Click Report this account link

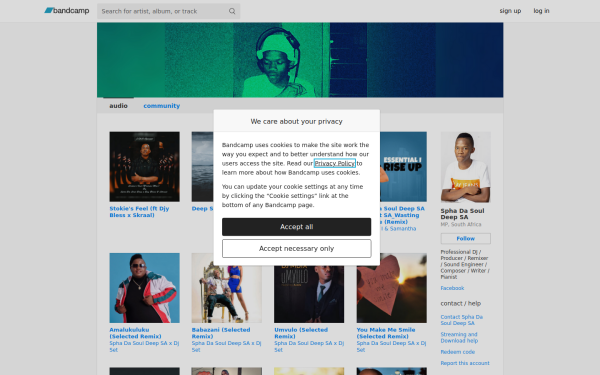coord(465,363)
